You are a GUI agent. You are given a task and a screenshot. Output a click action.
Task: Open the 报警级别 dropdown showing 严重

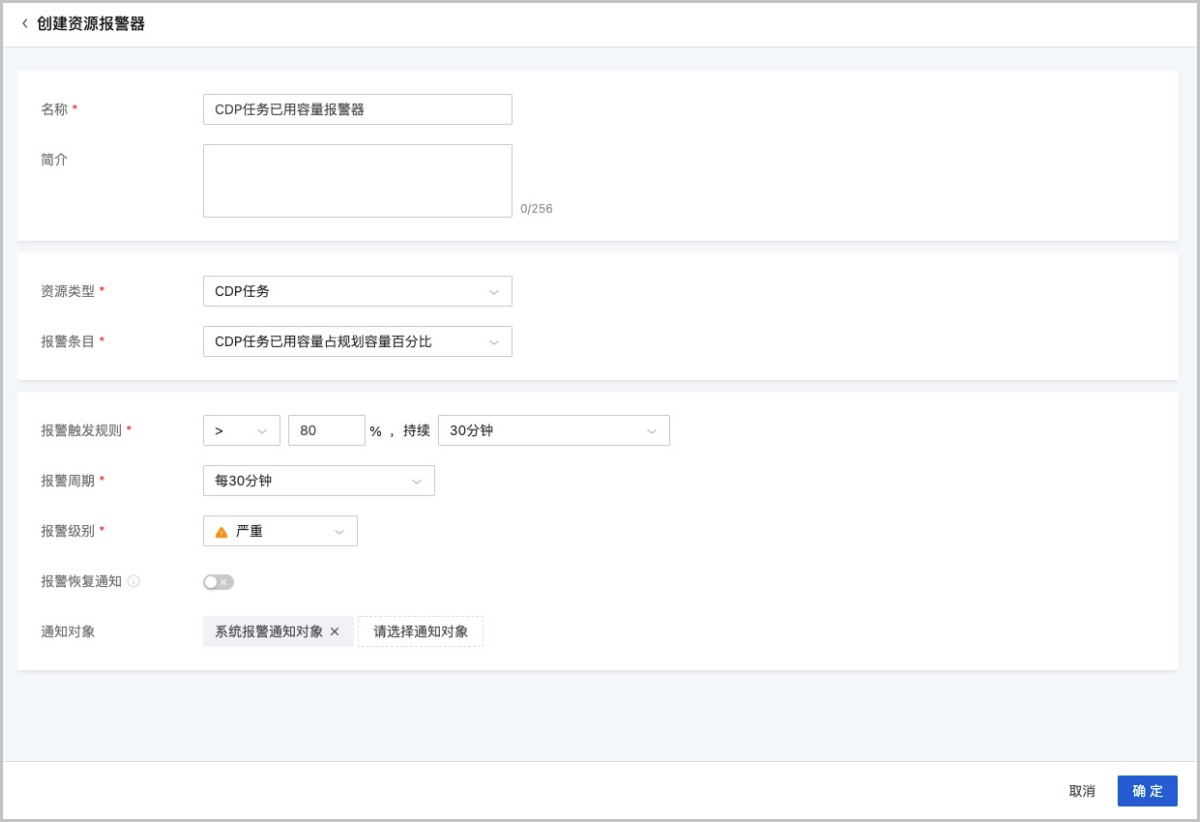point(280,531)
